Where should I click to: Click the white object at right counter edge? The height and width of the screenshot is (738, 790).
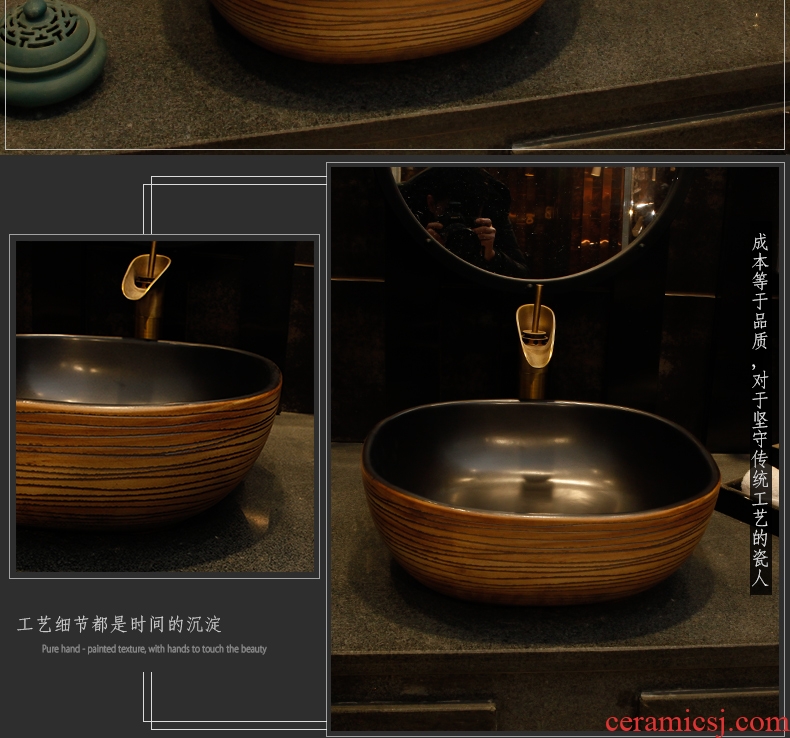[772, 487]
